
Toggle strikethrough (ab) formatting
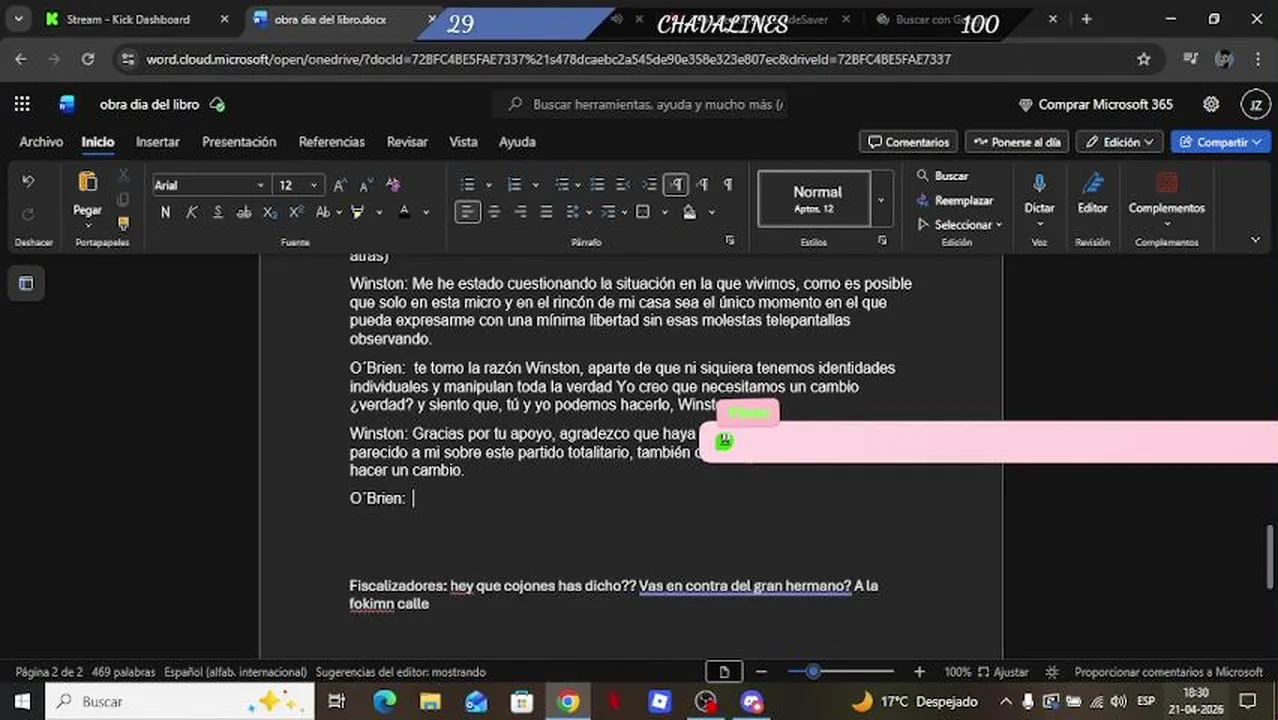[244, 212]
